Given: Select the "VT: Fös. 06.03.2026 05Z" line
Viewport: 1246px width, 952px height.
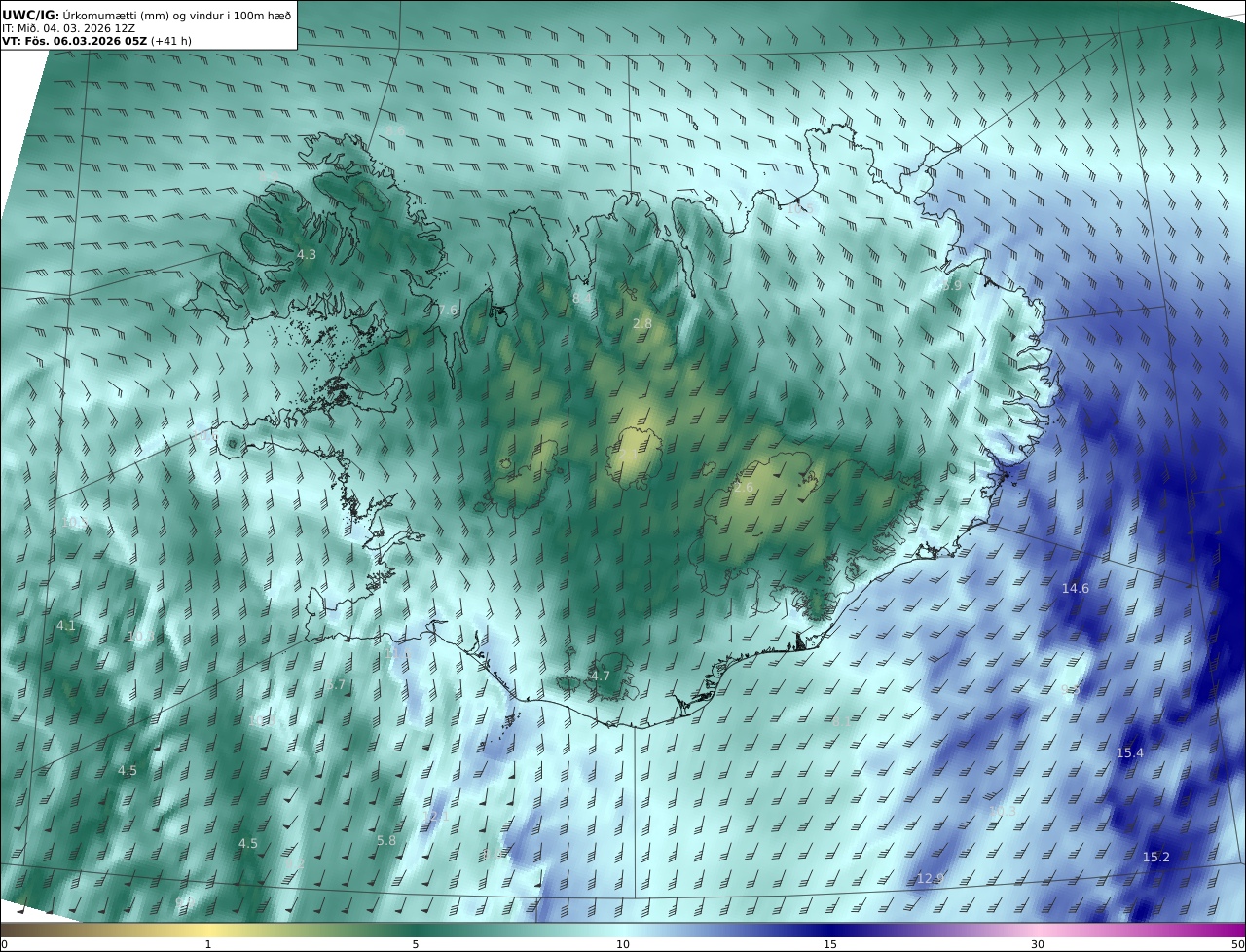Looking at the screenshot, I should pos(74,41).
